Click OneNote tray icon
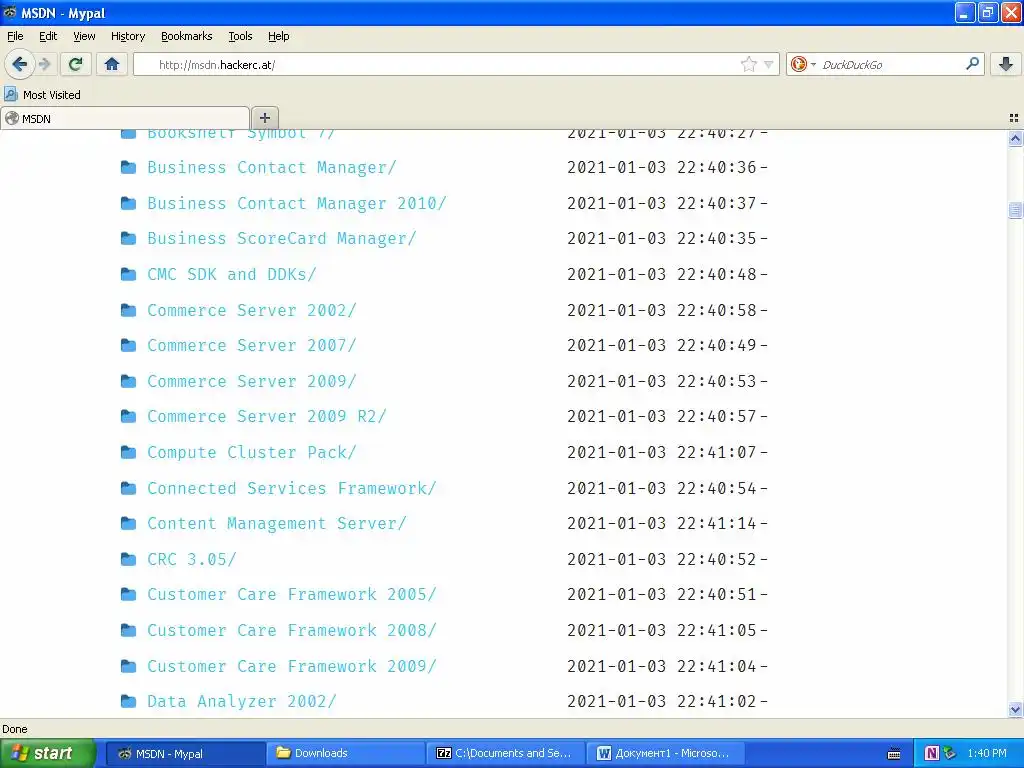Screen dimensions: 1024x768 932,753
